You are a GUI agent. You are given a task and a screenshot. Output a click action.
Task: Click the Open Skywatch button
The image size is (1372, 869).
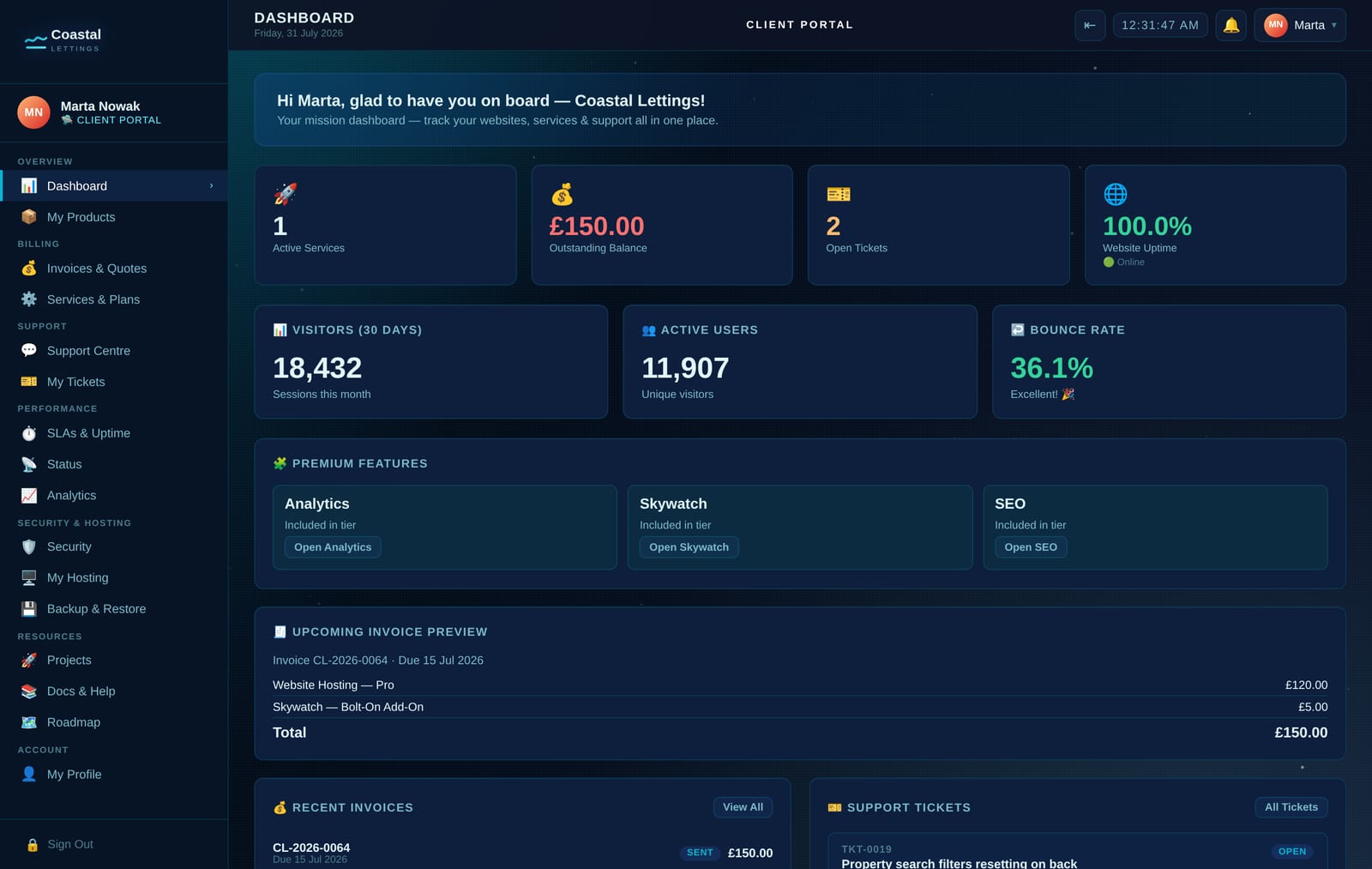(689, 547)
